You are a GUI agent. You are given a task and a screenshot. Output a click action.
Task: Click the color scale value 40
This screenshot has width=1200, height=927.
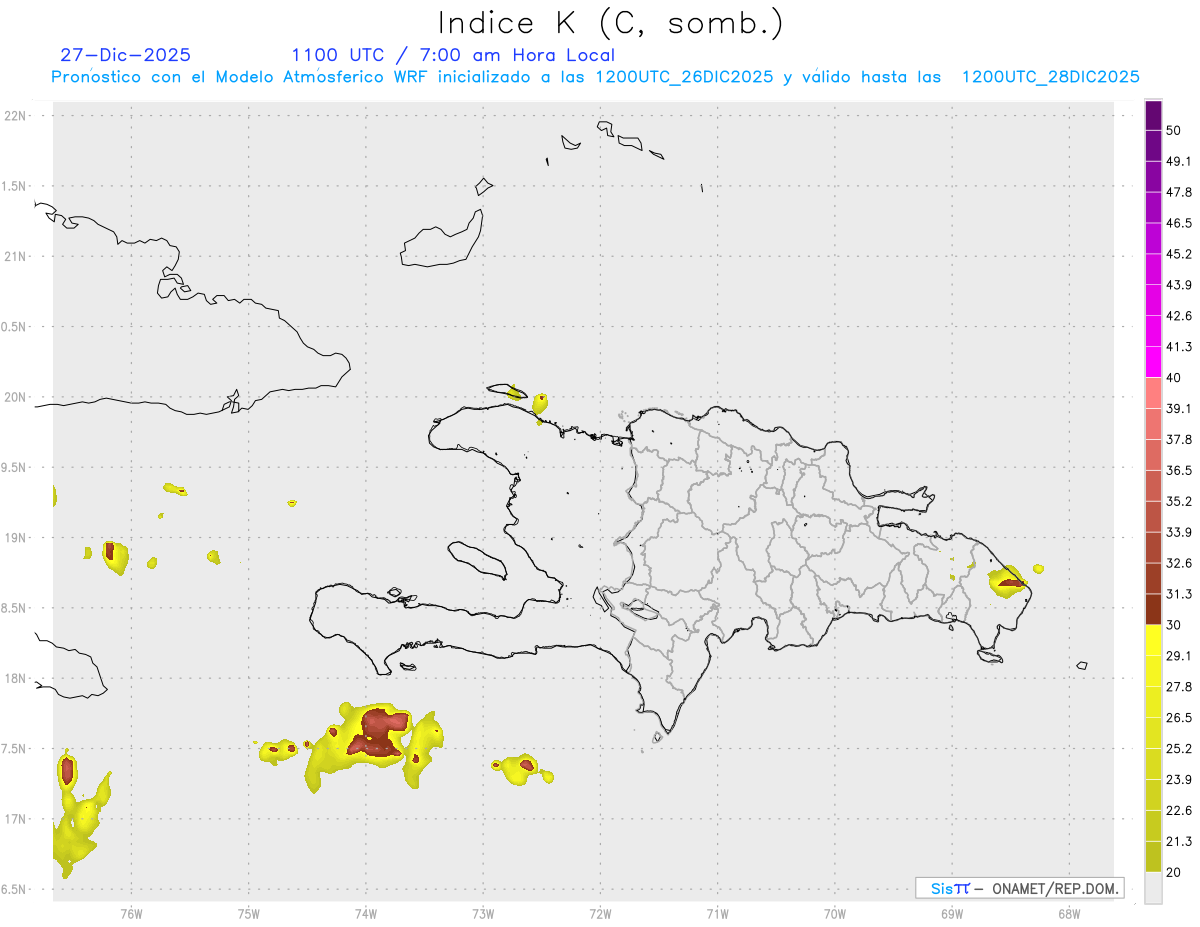pos(1174,378)
